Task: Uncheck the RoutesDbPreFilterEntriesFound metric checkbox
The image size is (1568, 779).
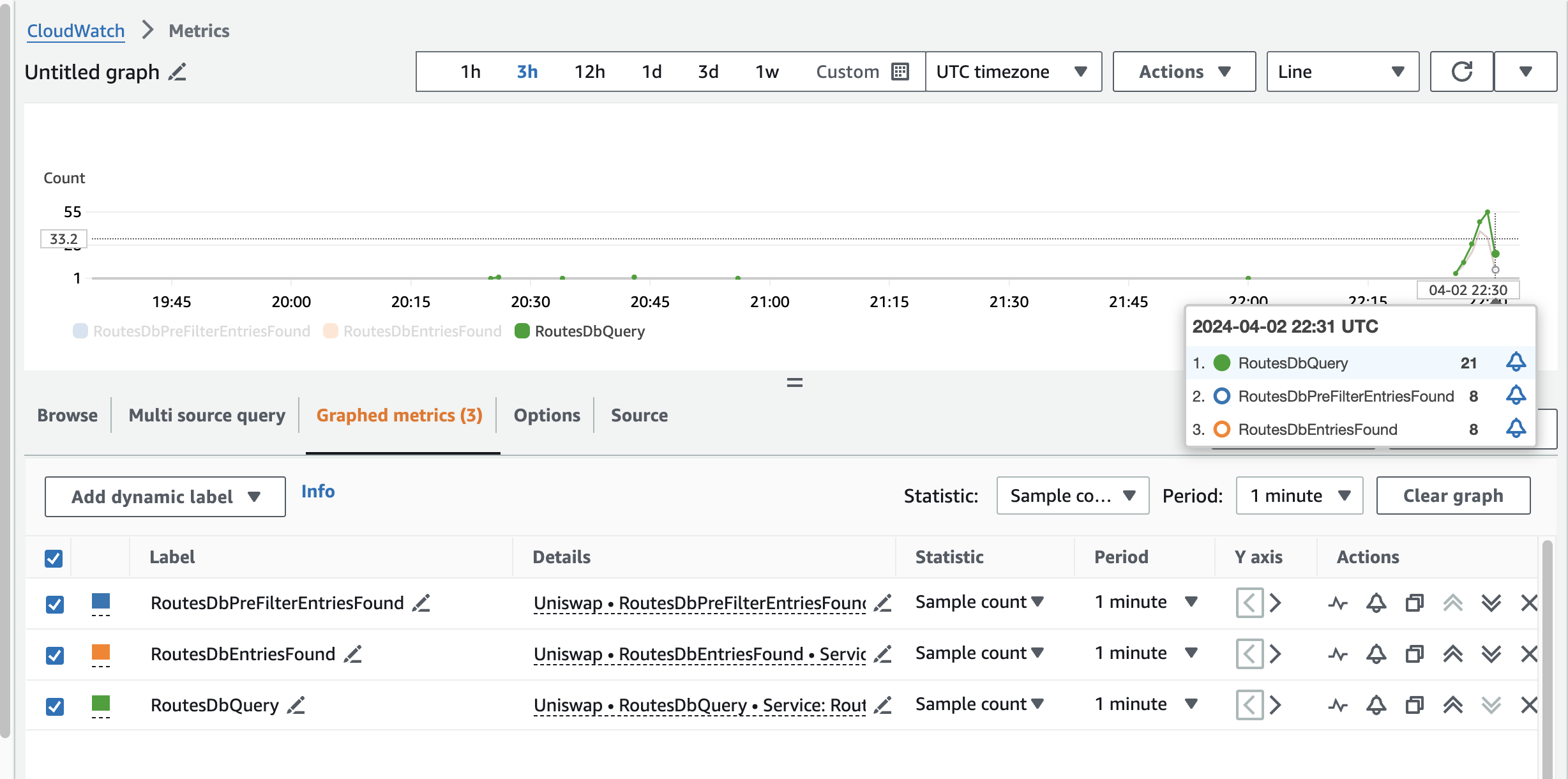Action: pos(55,604)
